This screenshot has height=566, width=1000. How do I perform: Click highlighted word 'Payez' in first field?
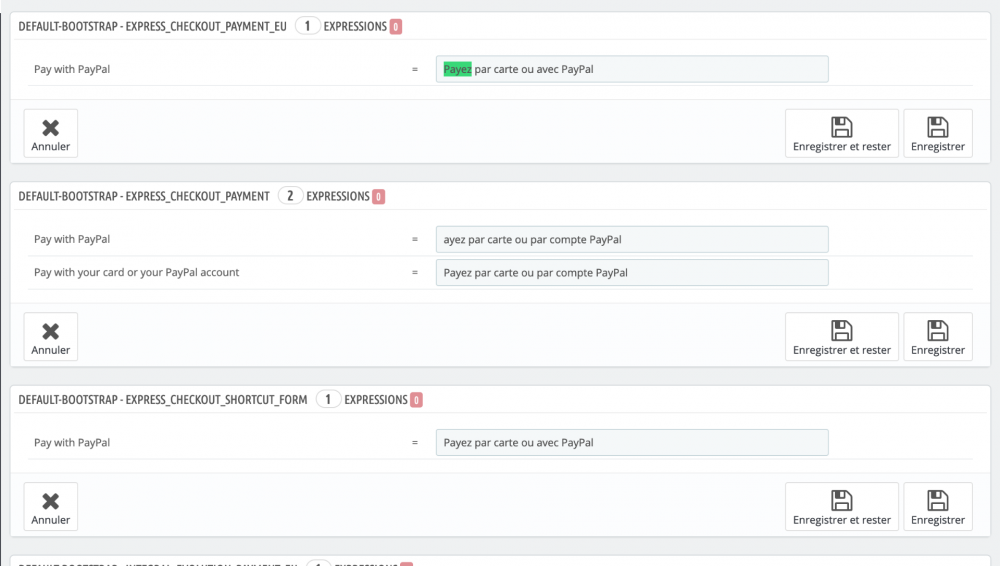click(x=457, y=69)
